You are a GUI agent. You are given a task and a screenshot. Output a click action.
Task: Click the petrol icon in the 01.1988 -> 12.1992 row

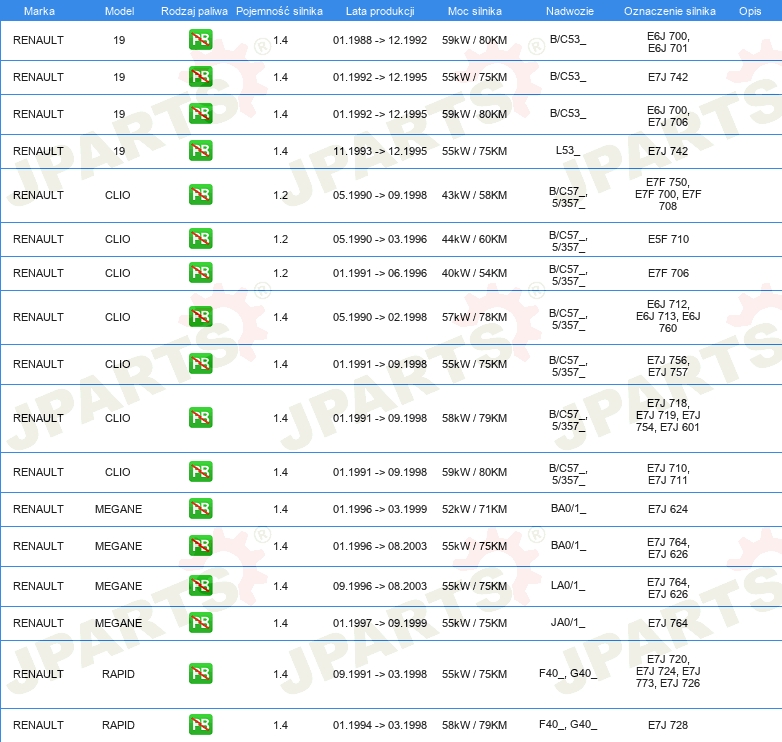click(x=200, y=40)
